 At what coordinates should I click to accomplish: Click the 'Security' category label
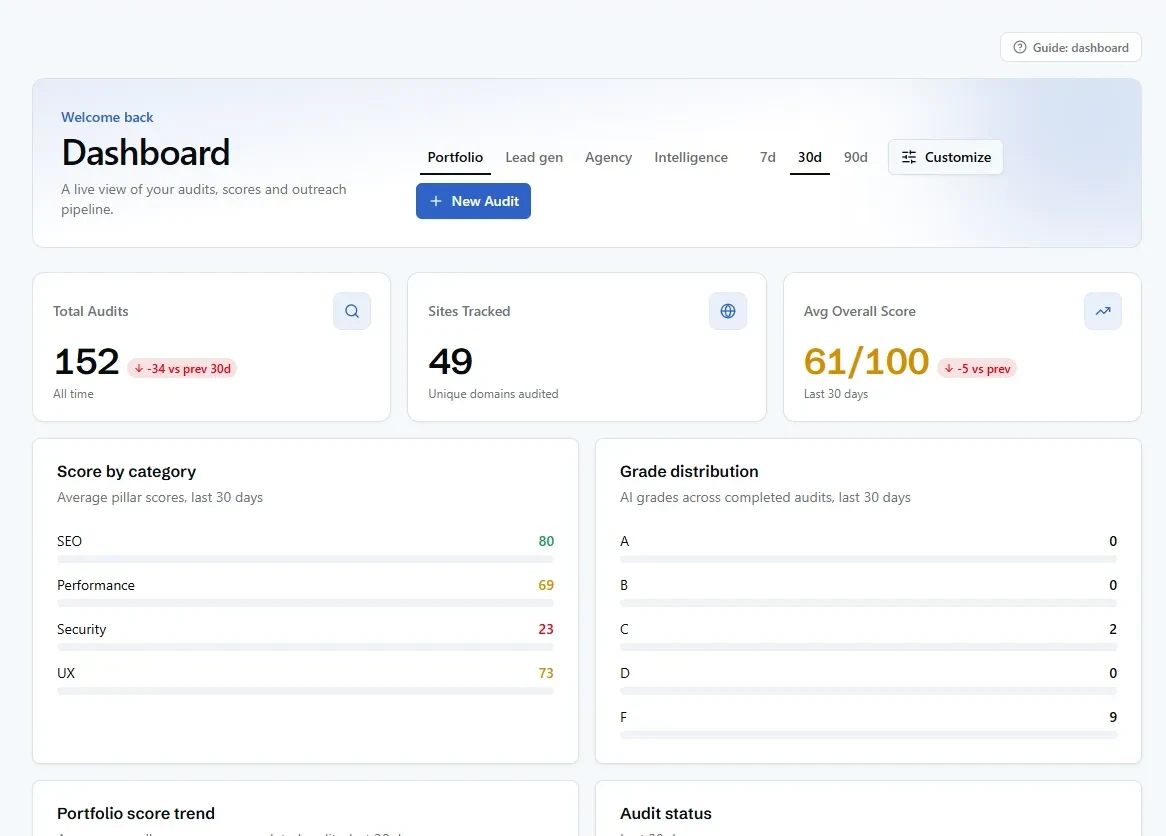(82, 628)
